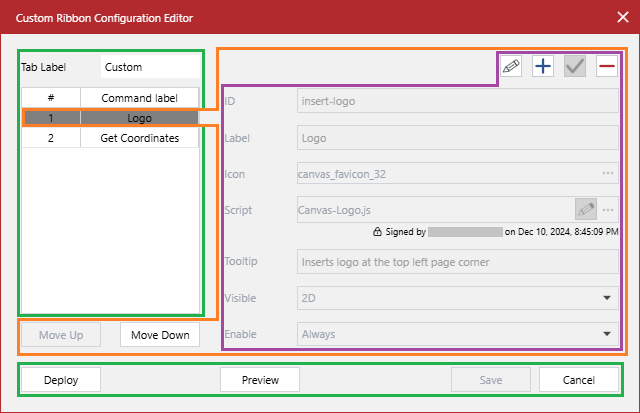The height and width of the screenshot is (413, 640).
Task: Click the Tooltip text field
Action: 457,262
